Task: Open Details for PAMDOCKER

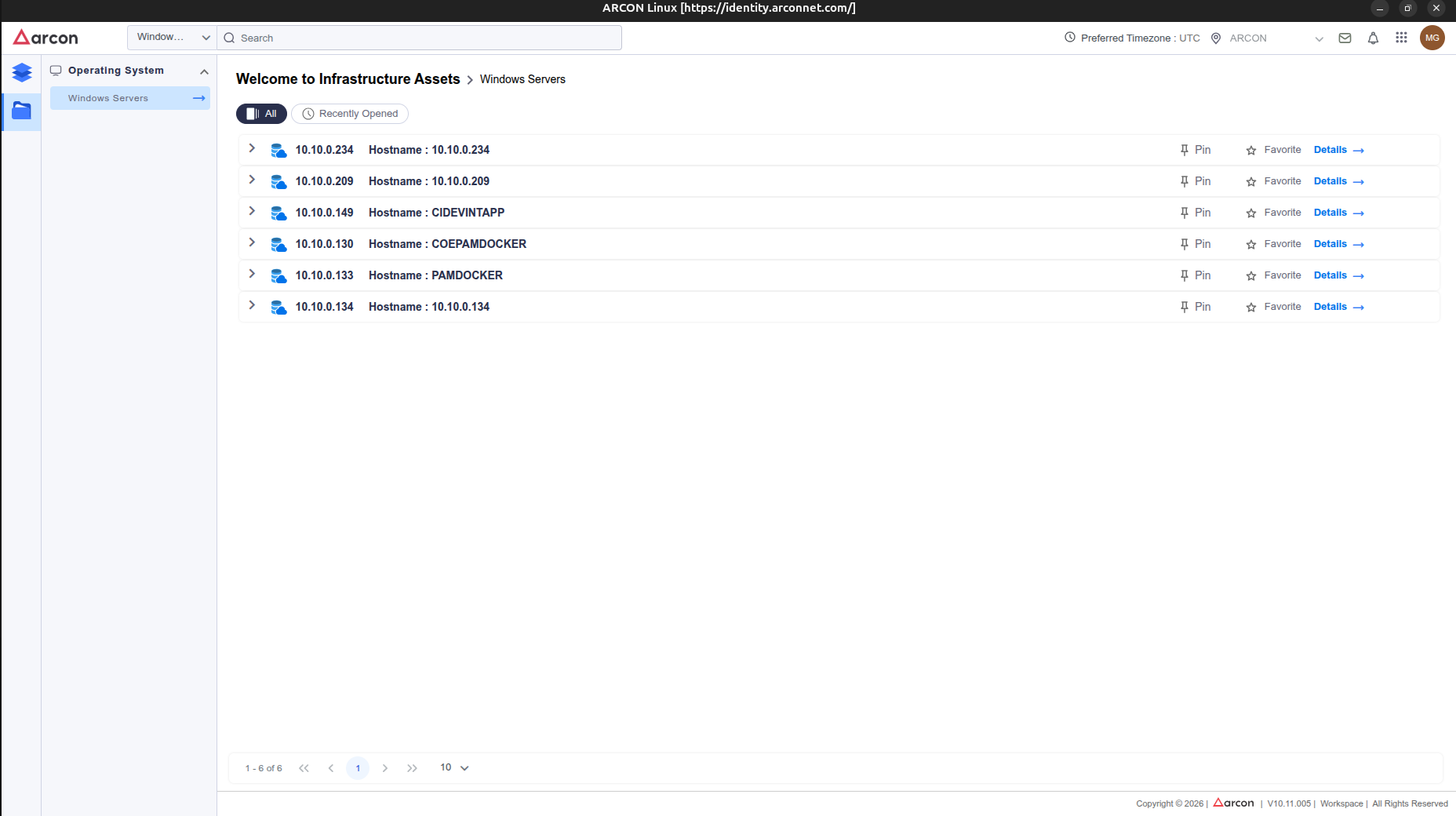Action: [1339, 275]
